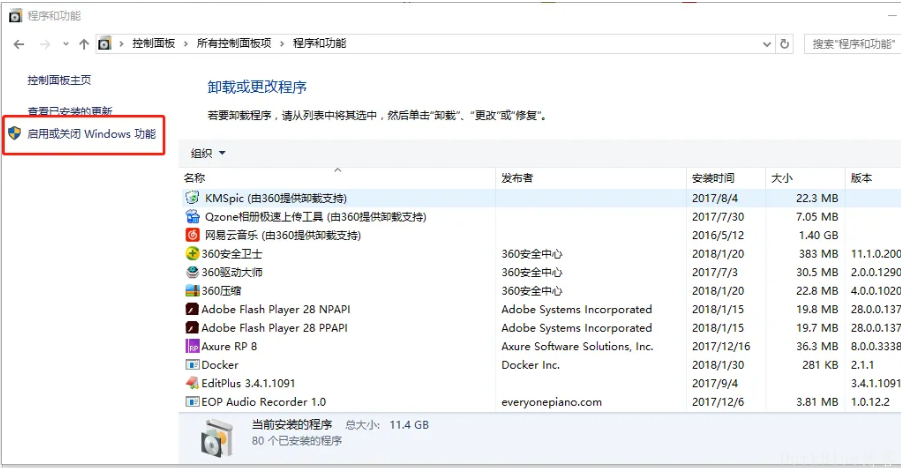Select 360安全卫士 program name
This screenshot has width=901, height=468.
click(232, 254)
